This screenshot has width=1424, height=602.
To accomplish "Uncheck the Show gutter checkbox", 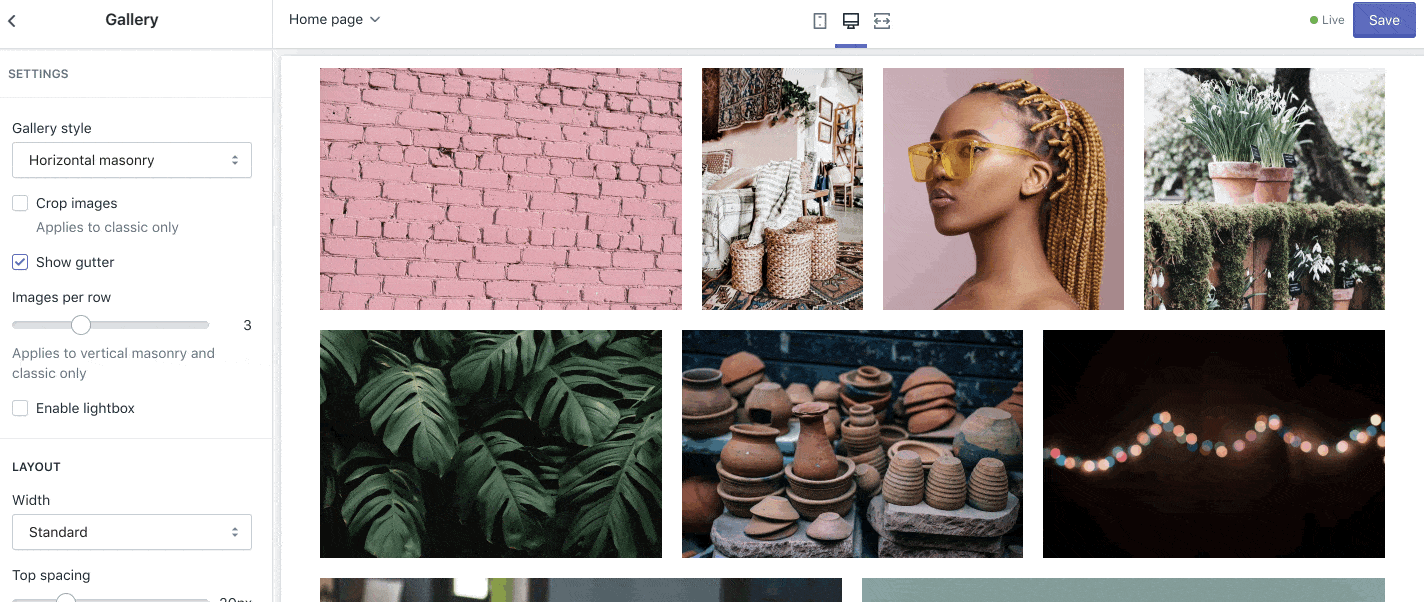I will [x=20, y=262].
